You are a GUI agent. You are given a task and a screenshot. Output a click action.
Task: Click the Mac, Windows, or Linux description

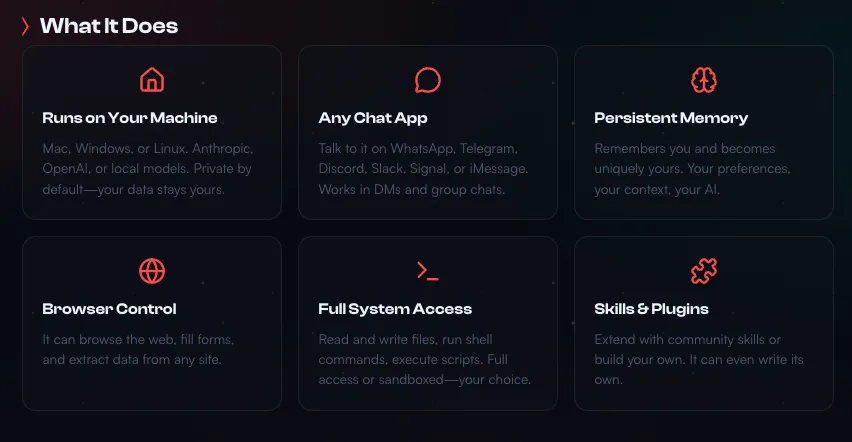click(146, 168)
